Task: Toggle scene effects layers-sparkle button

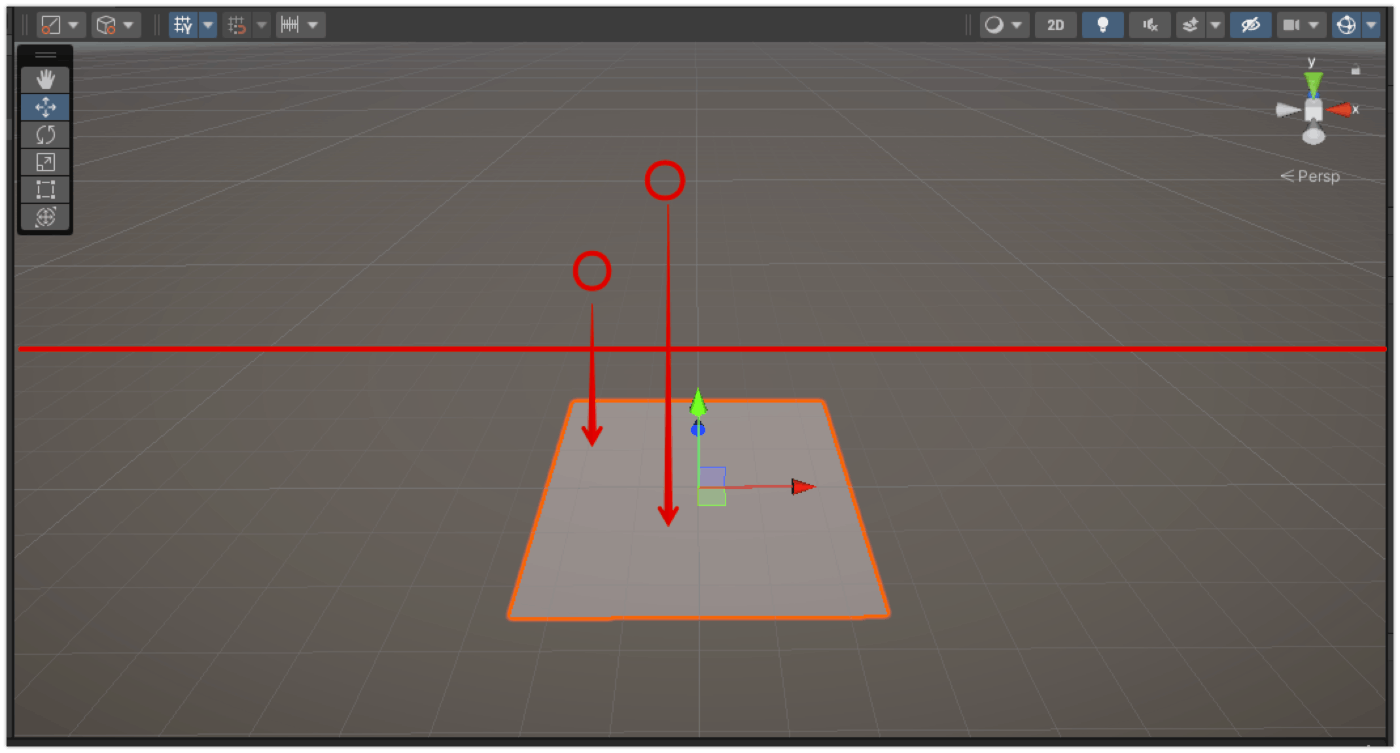Action: [x=1190, y=25]
